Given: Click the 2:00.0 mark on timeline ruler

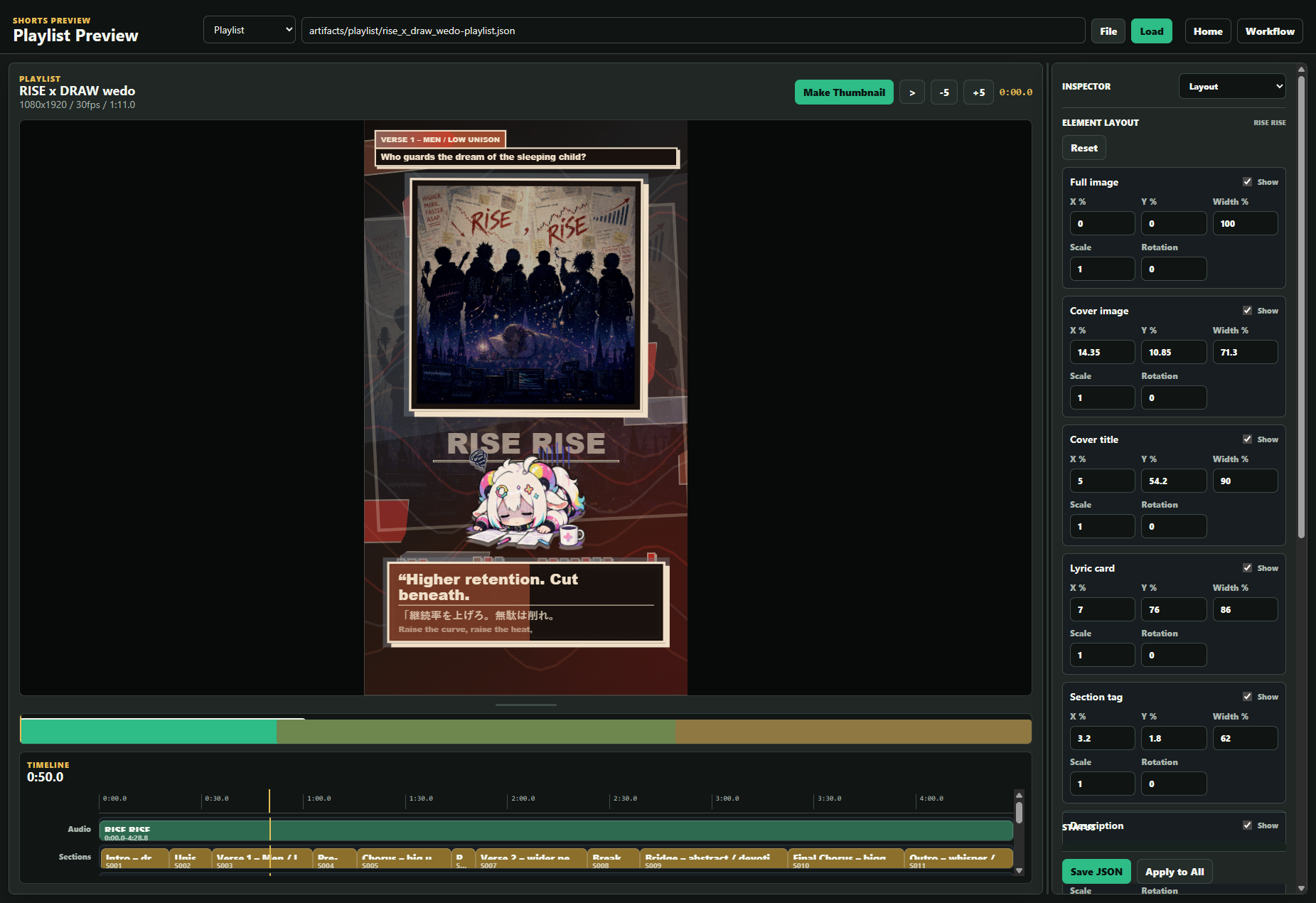Looking at the screenshot, I should click(523, 798).
